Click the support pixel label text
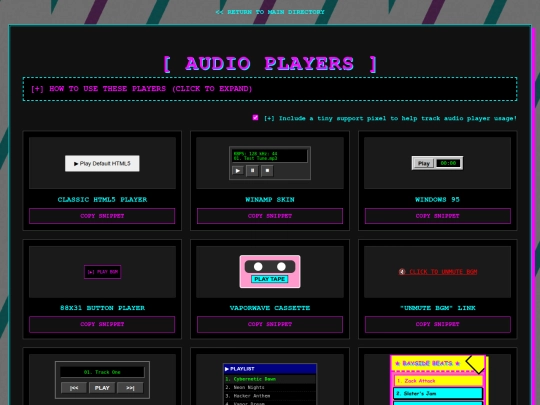This screenshot has height=405, width=540. pos(391,118)
